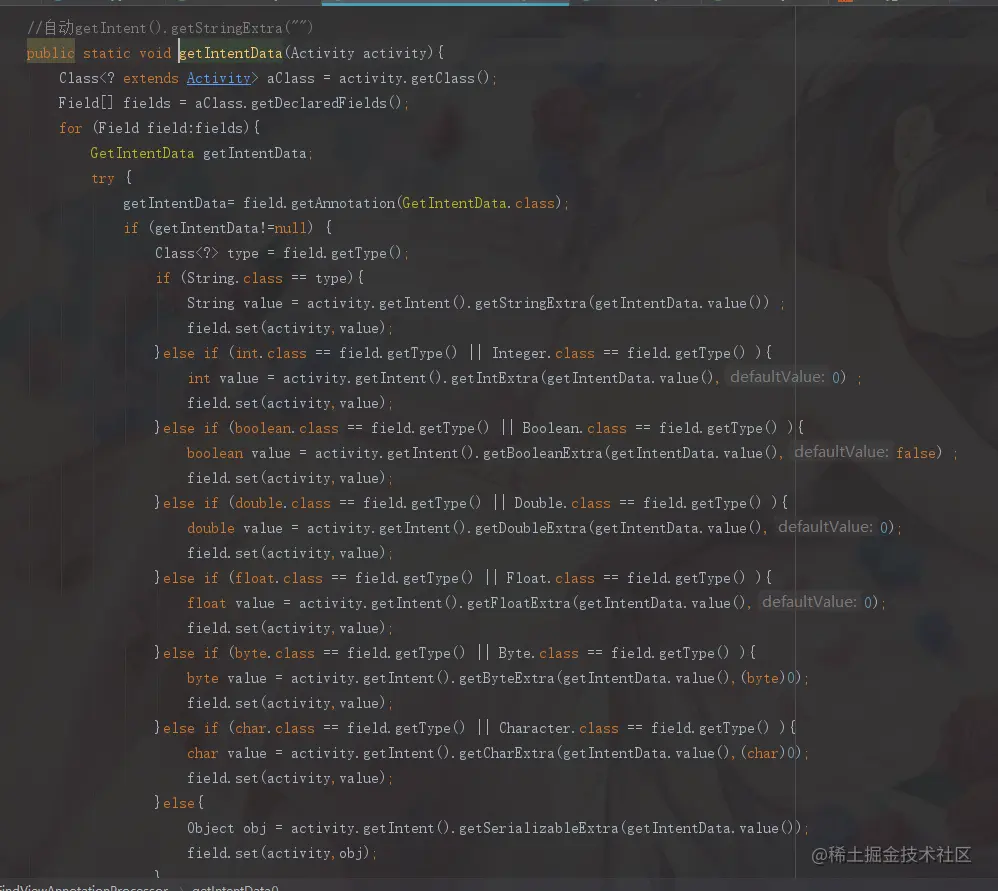
Task: Click 'Object obj' declaration
Action: (x=227, y=829)
